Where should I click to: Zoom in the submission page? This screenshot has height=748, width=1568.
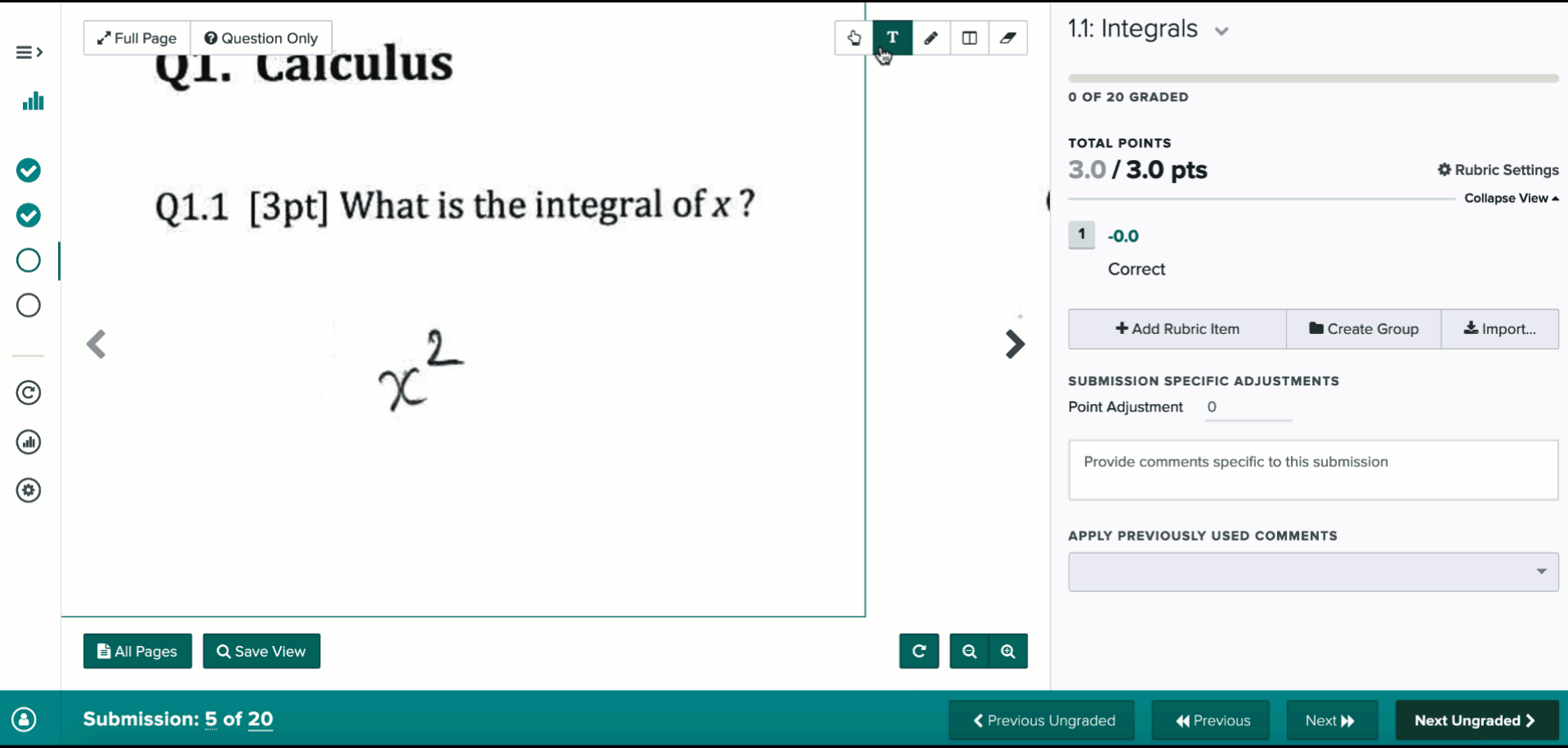pos(1008,651)
